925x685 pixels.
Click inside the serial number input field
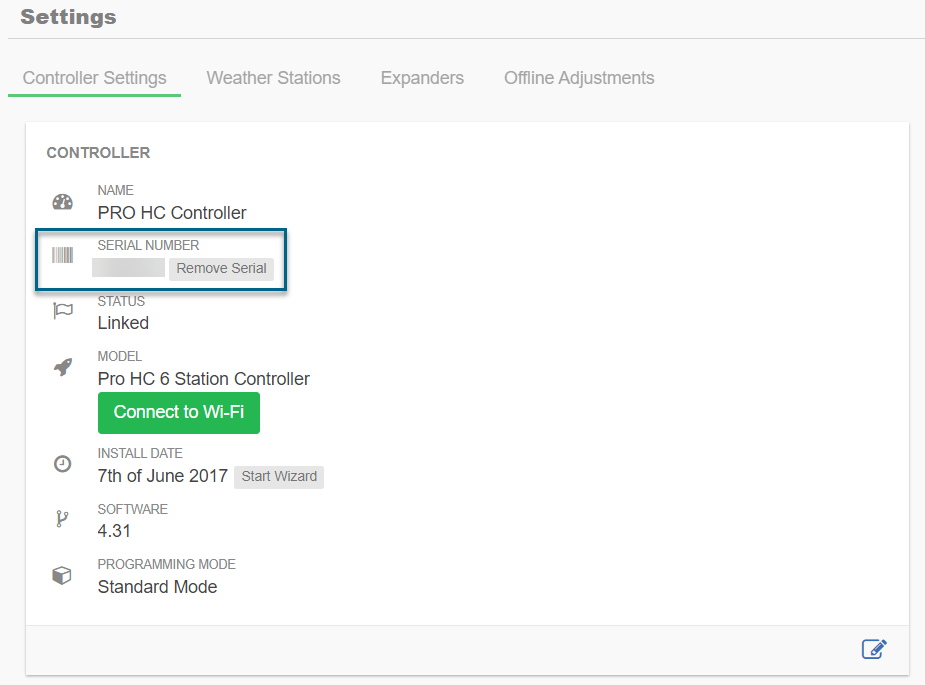point(128,268)
